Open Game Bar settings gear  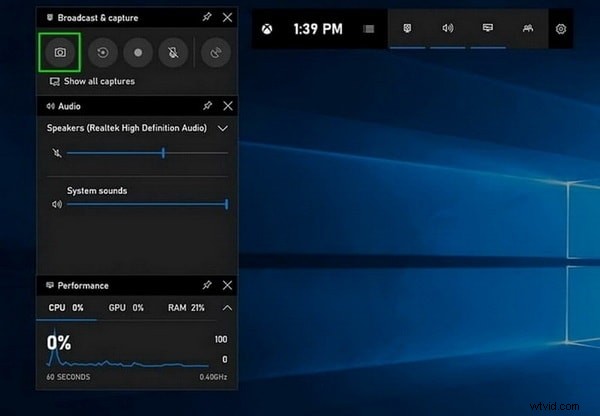(x=561, y=29)
